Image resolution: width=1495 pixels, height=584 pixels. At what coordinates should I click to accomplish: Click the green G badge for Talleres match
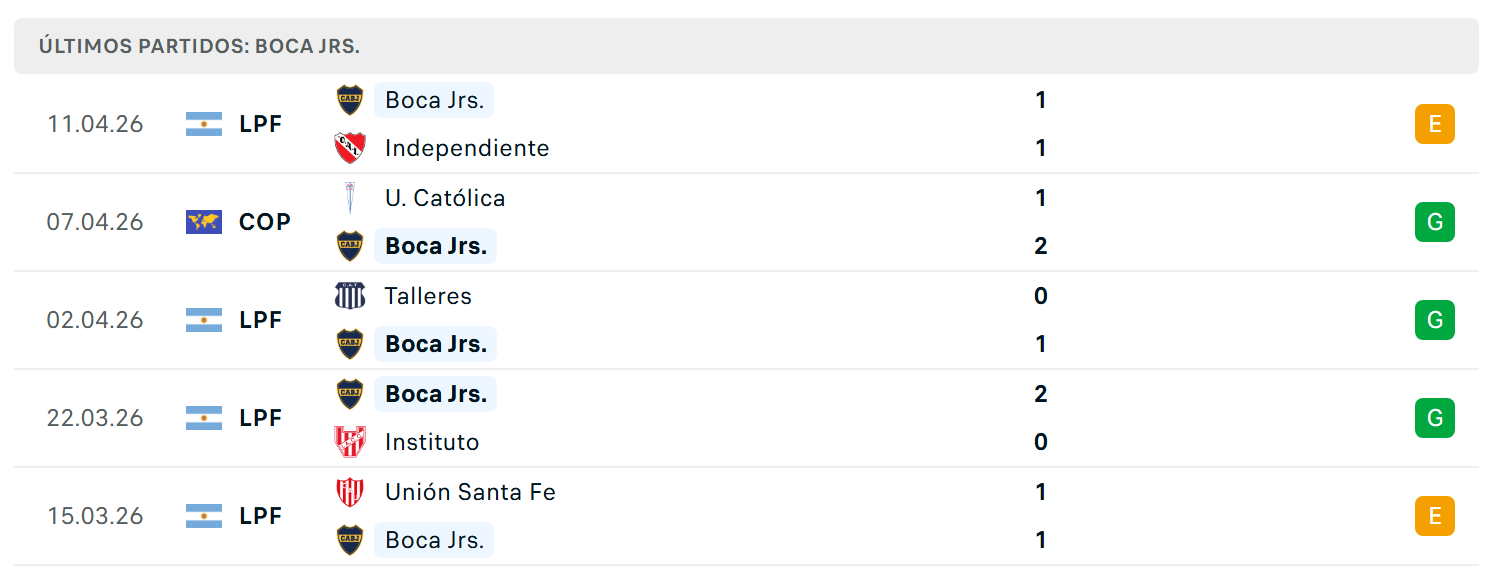click(1434, 320)
